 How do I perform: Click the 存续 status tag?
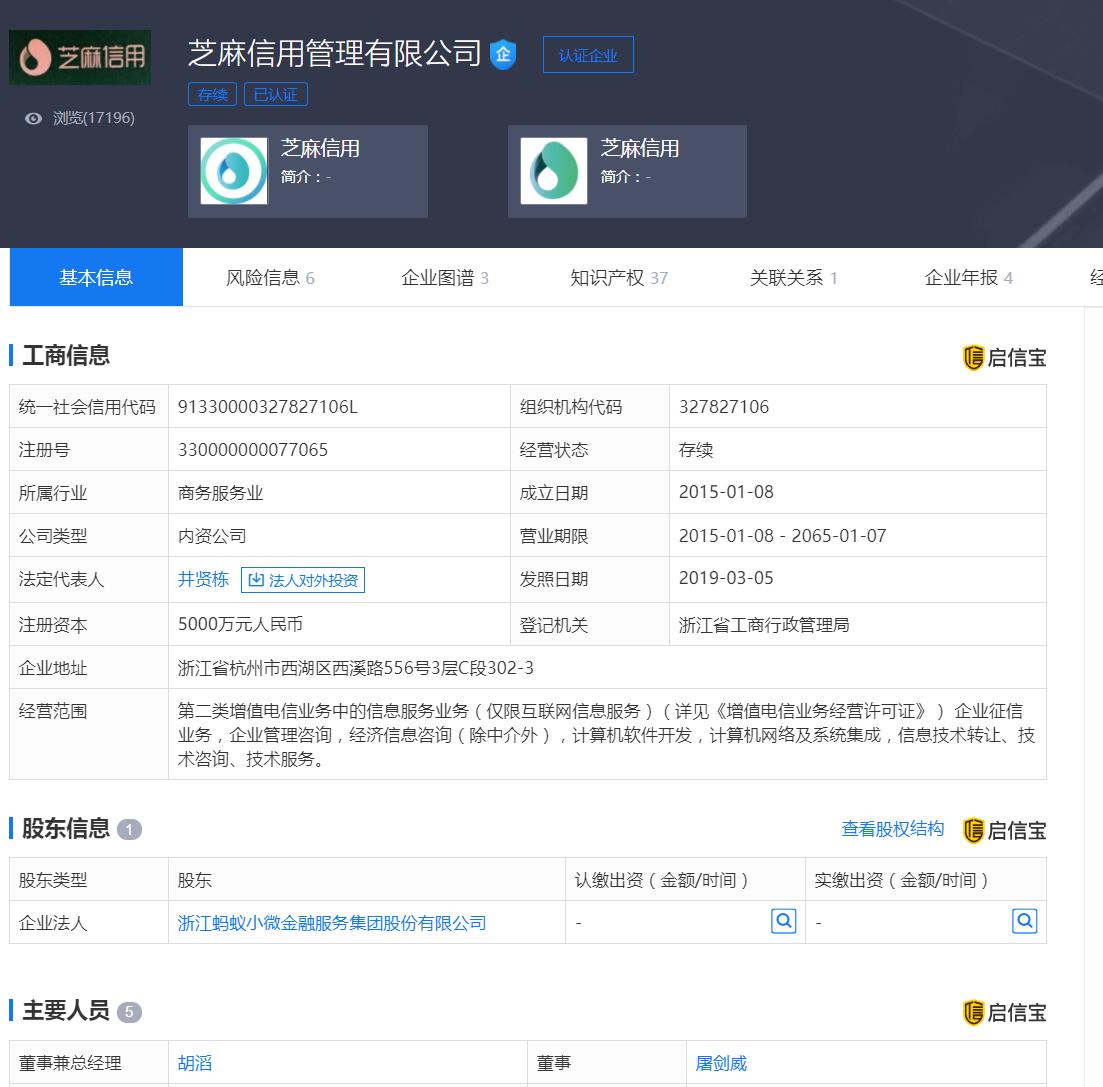point(212,94)
